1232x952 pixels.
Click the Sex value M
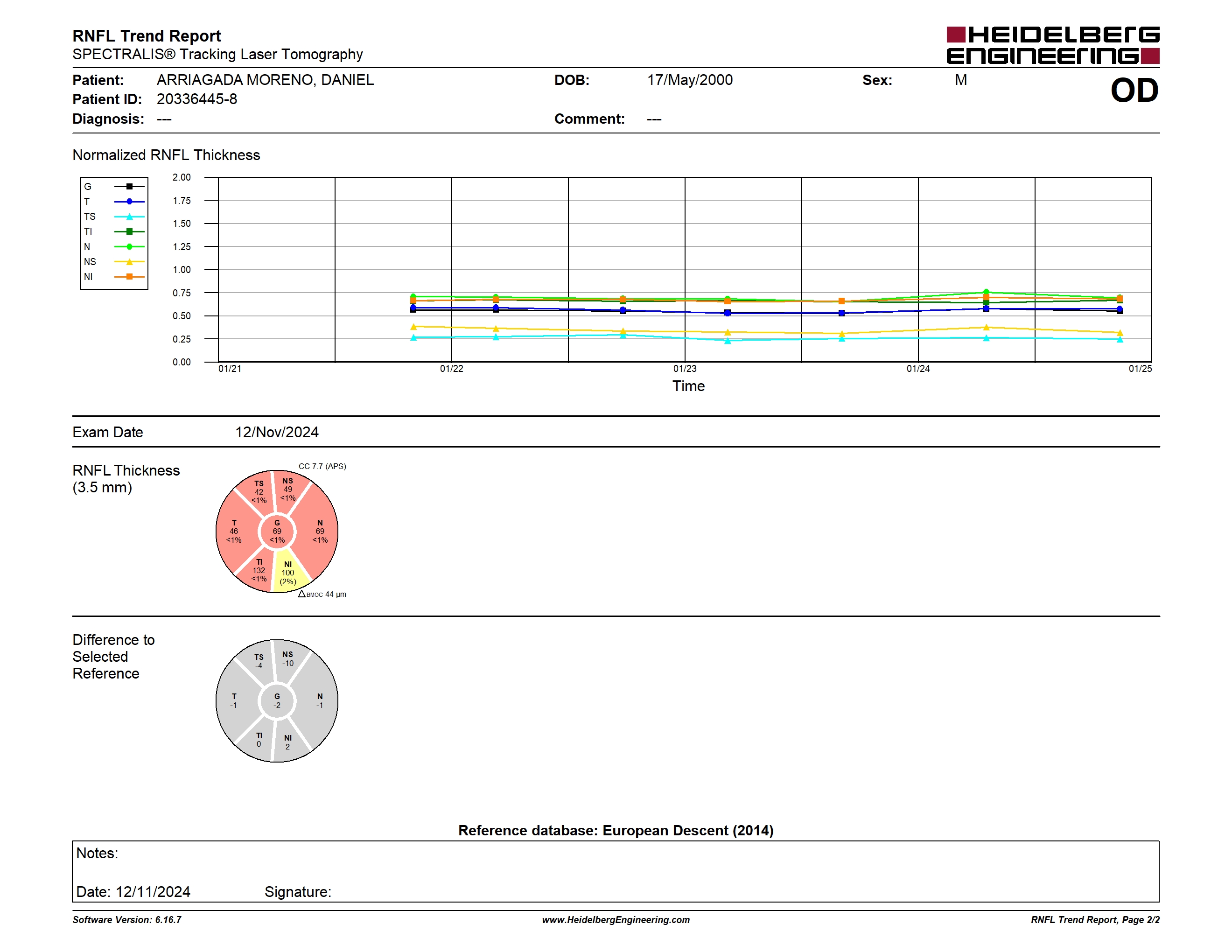pyautogui.click(x=961, y=79)
